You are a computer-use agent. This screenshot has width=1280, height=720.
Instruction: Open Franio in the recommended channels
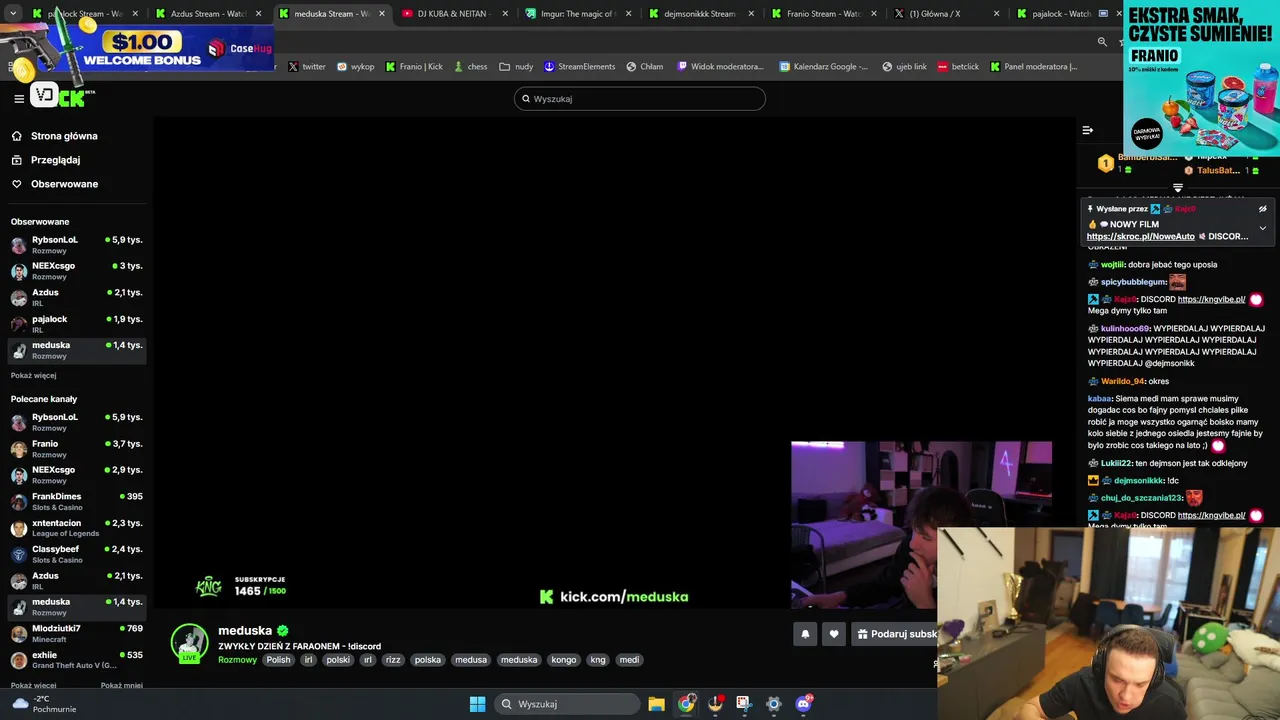76,449
